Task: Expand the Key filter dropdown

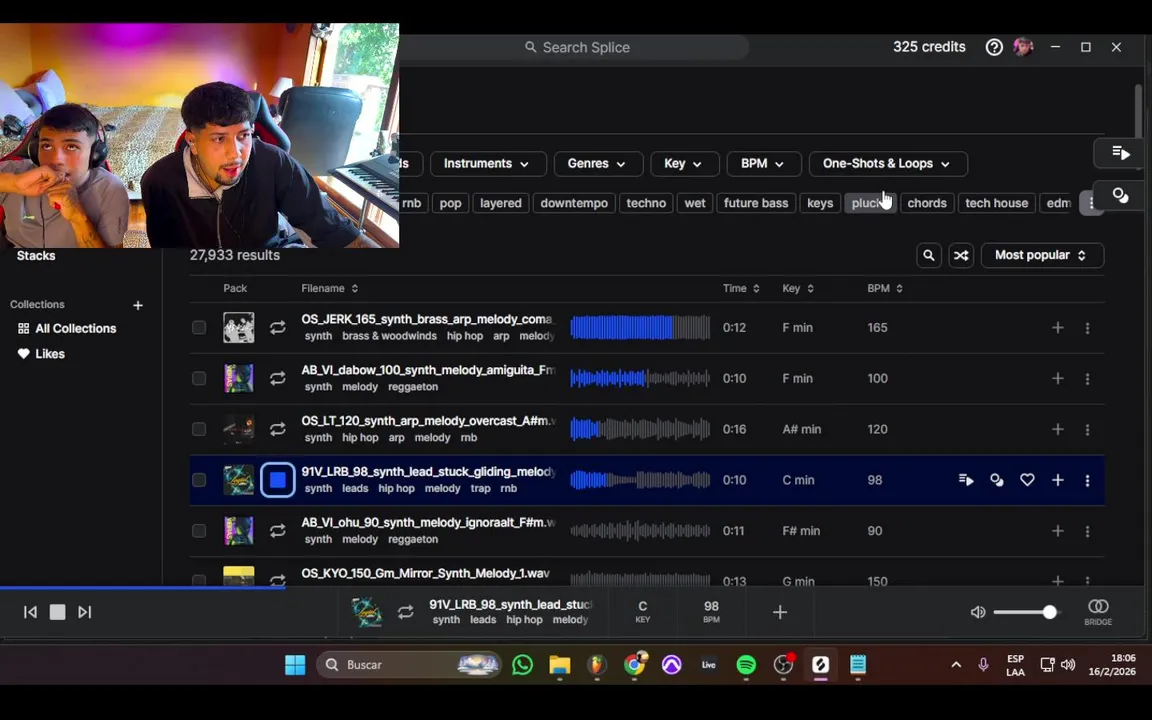Action: coord(684,164)
